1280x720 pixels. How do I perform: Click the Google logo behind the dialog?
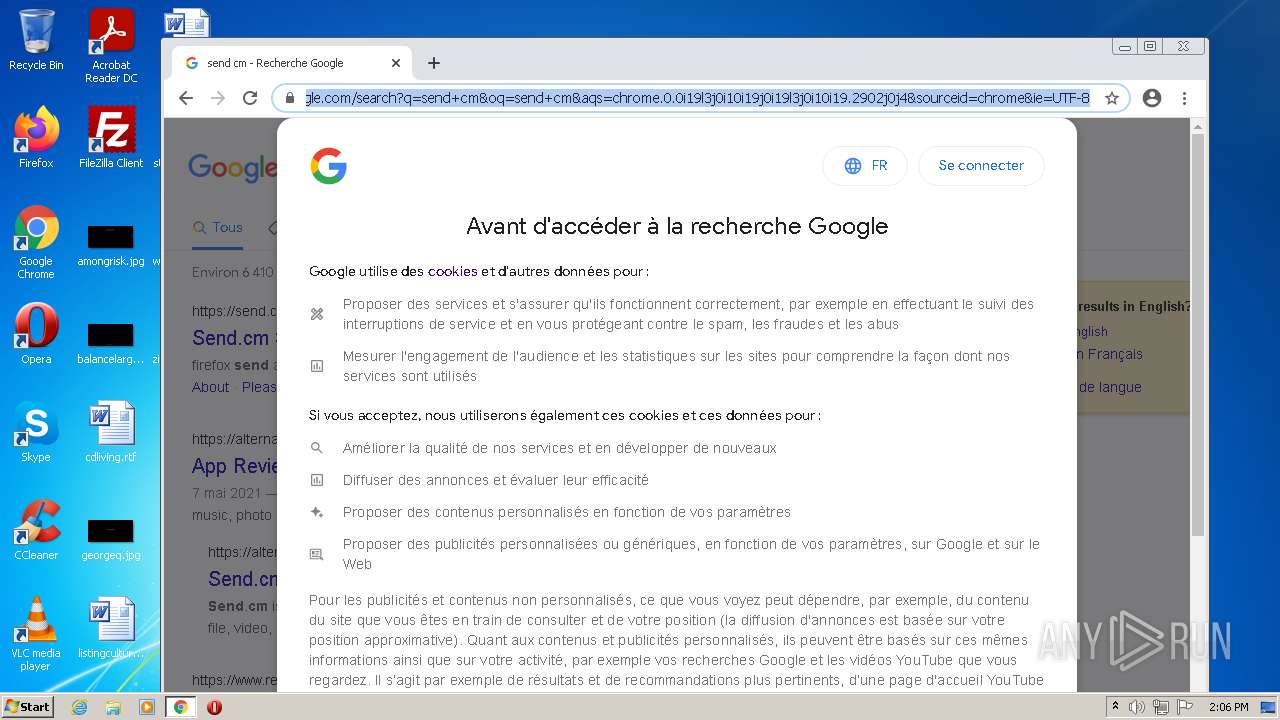coord(232,167)
